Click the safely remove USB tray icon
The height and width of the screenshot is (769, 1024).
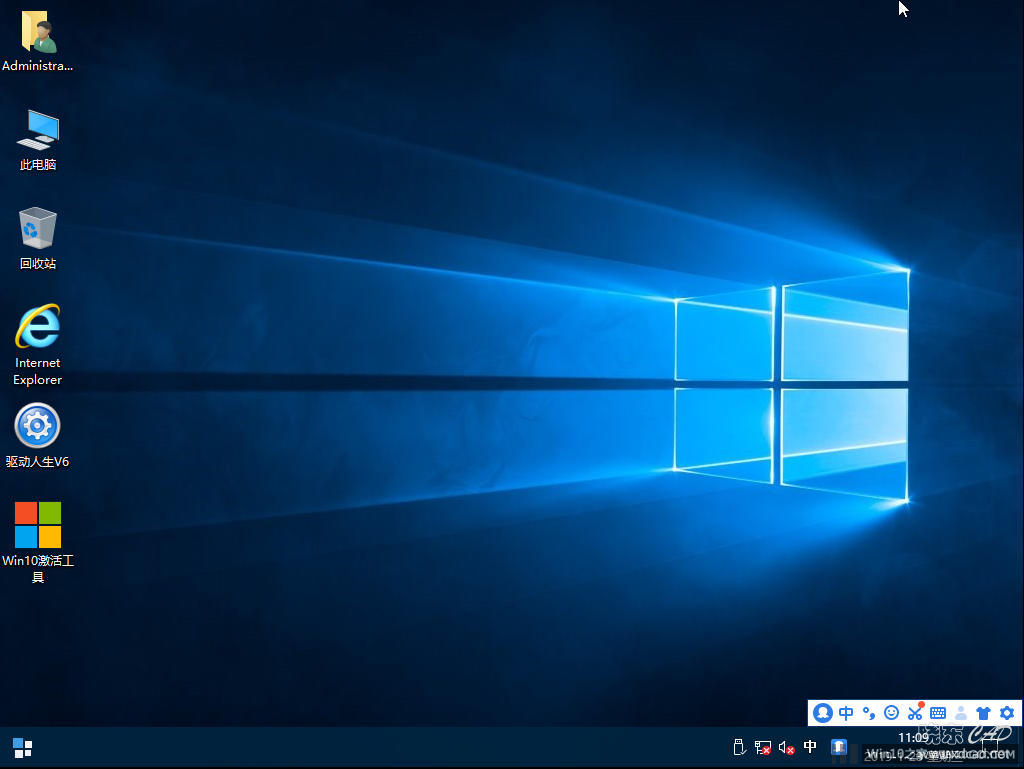click(x=739, y=747)
